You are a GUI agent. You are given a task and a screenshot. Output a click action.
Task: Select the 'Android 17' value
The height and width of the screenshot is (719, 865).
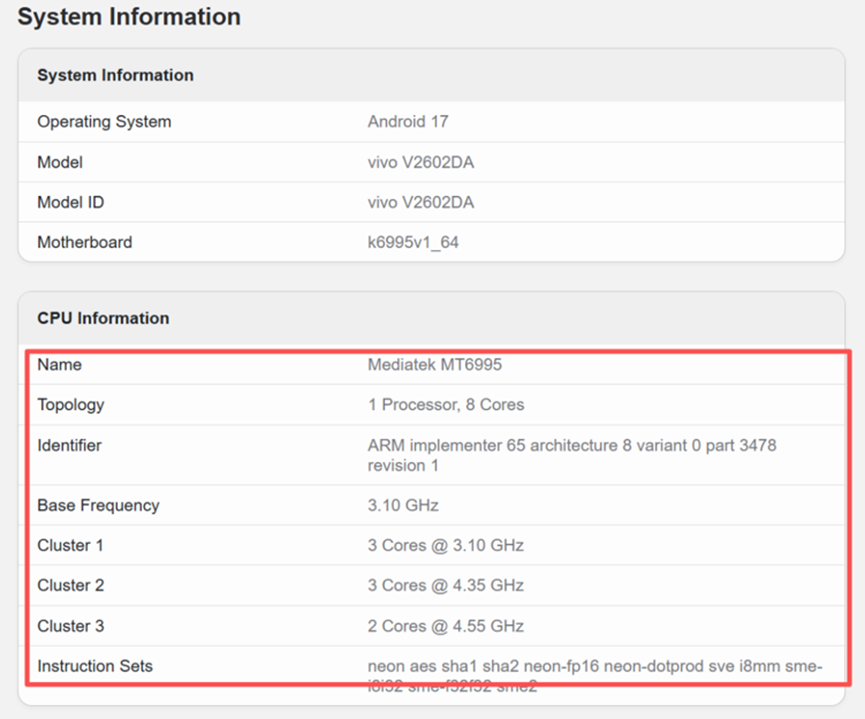(x=408, y=121)
